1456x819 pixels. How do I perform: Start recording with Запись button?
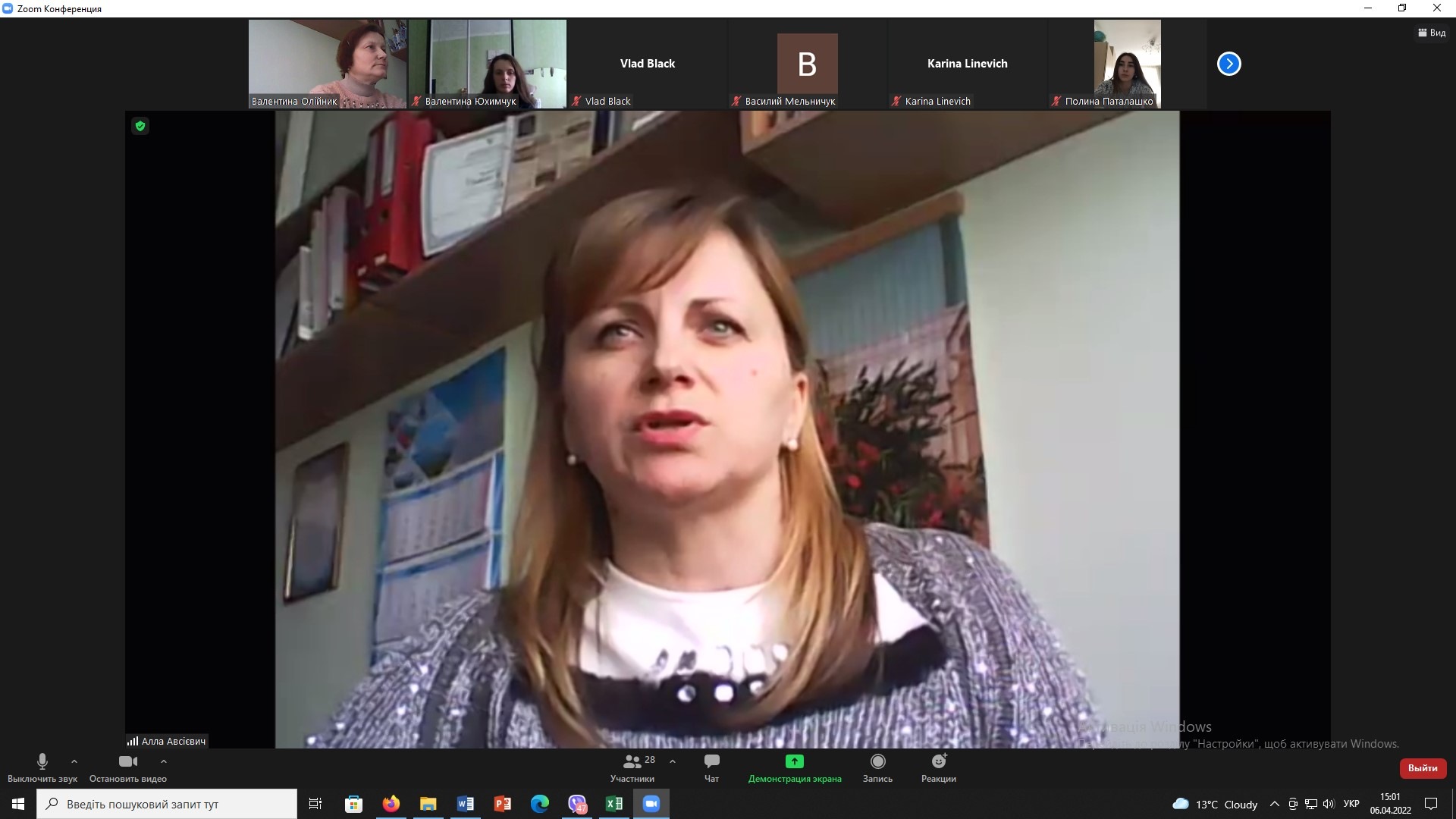pos(877,766)
